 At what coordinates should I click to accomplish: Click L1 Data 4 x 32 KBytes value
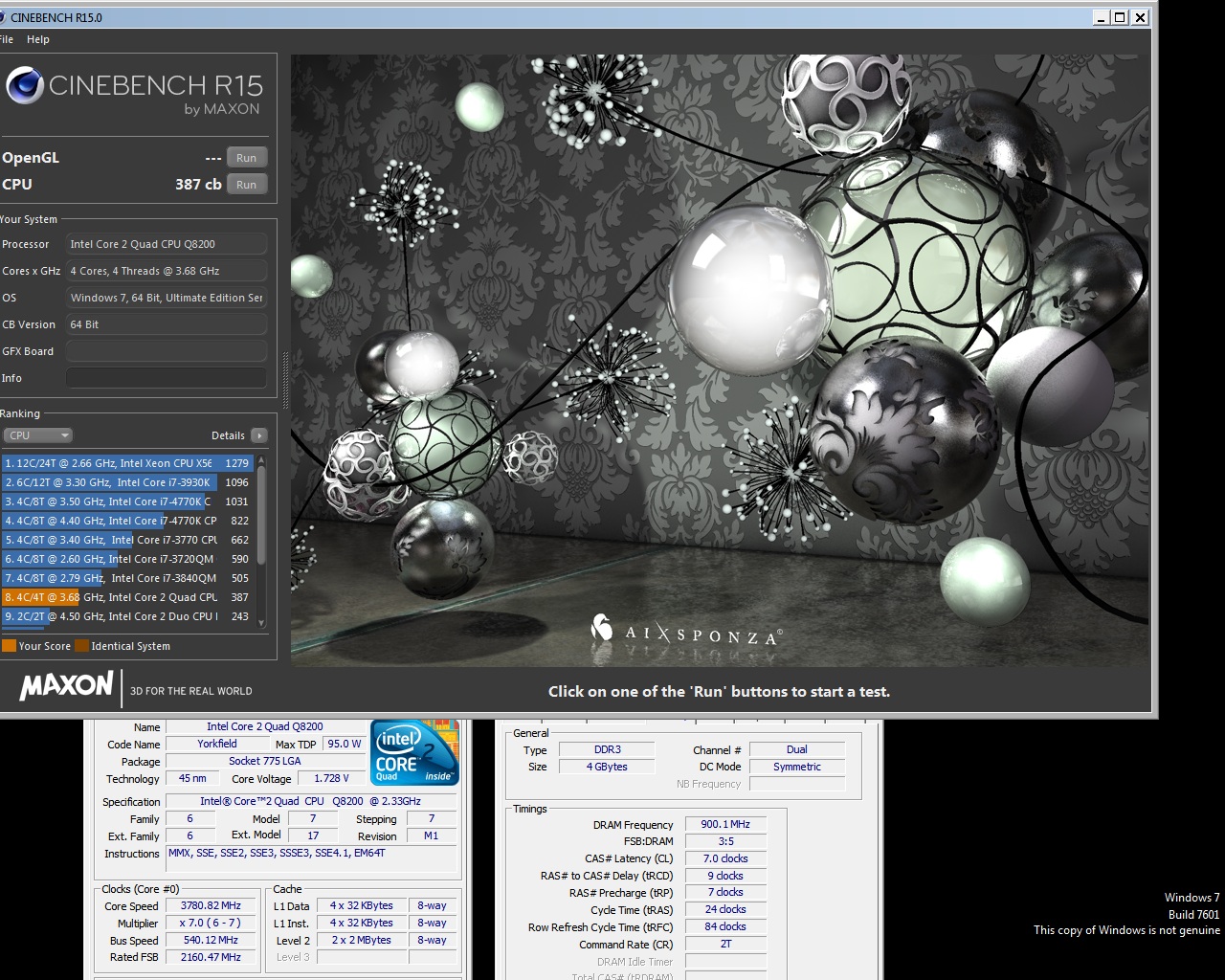pyautogui.click(x=361, y=905)
